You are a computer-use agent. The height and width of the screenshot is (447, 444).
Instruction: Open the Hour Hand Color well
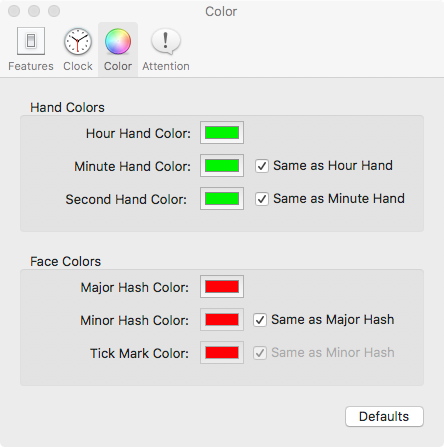(x=222, y=133)
